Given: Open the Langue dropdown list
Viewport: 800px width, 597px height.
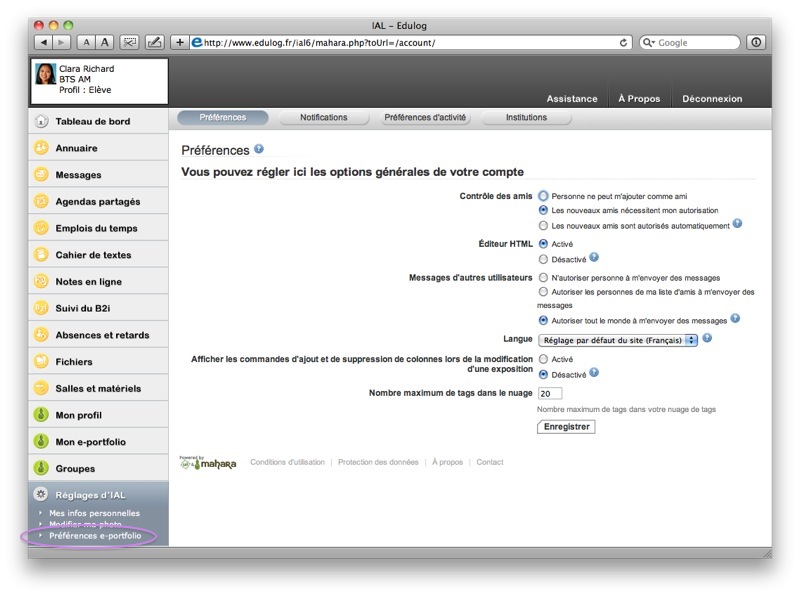Looking at the screenshot, I should pos(617,340).
